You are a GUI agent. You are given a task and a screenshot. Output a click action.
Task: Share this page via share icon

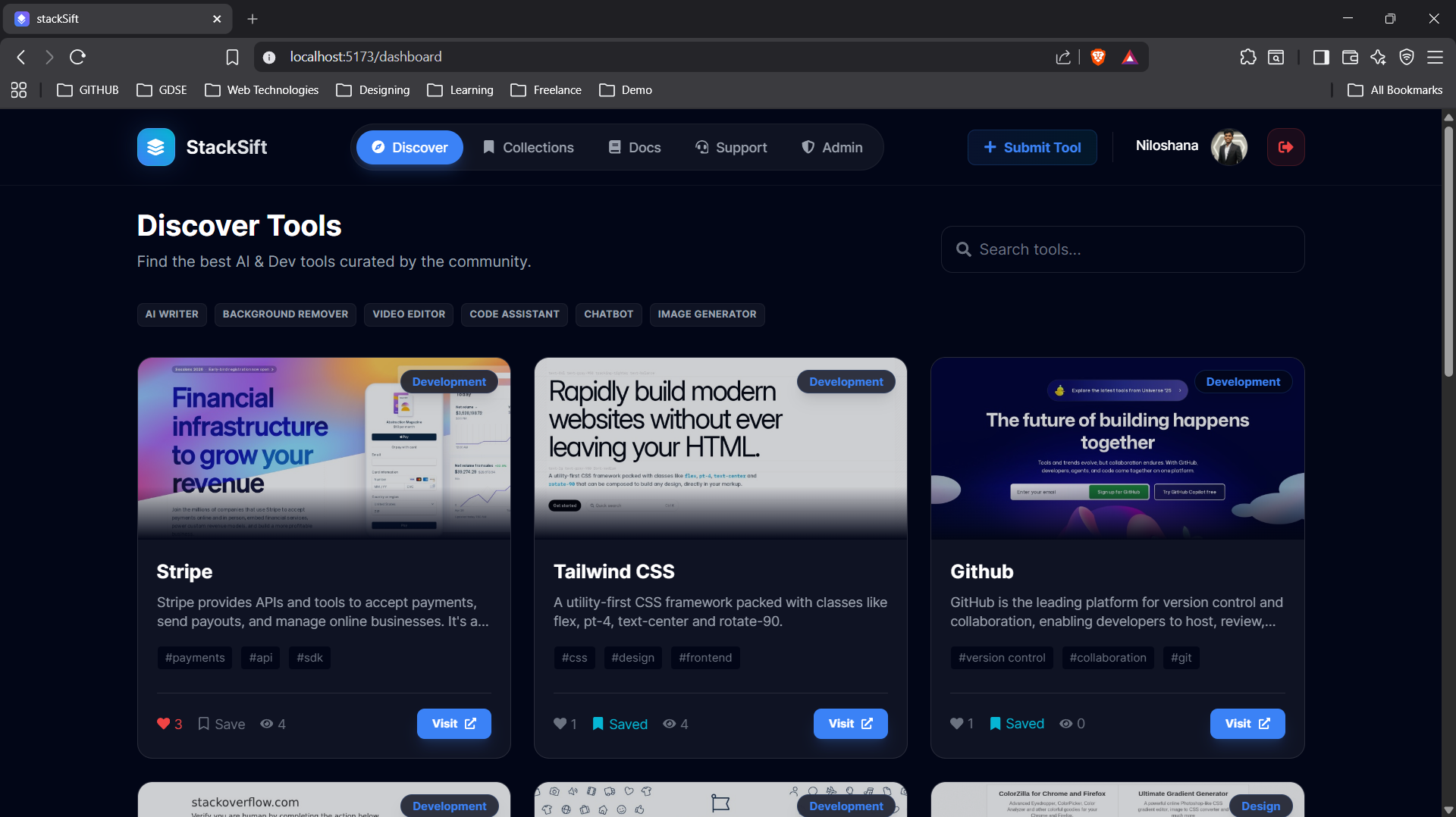pos(1063,57)
